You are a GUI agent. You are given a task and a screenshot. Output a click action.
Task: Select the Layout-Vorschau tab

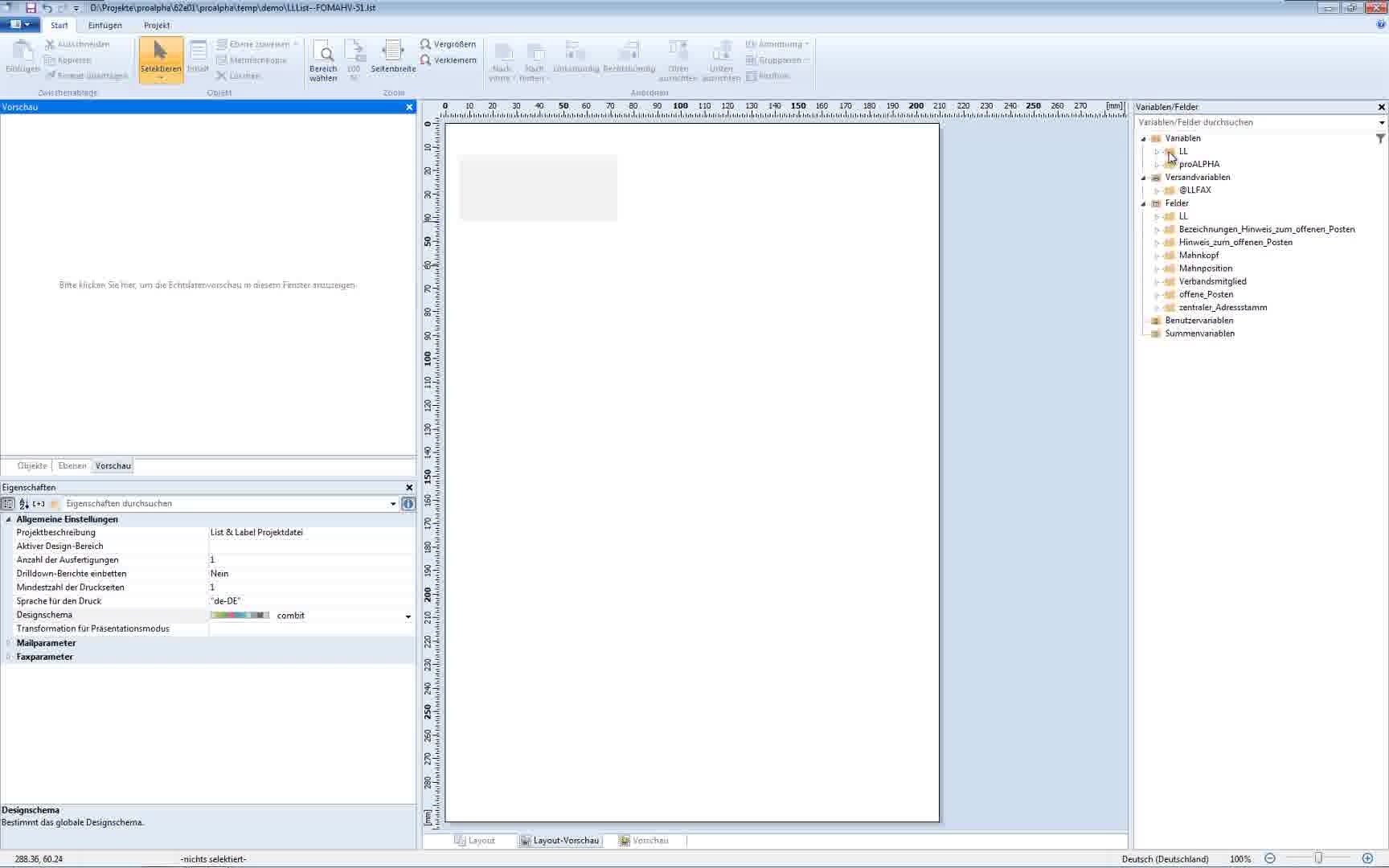pos(559,841)
